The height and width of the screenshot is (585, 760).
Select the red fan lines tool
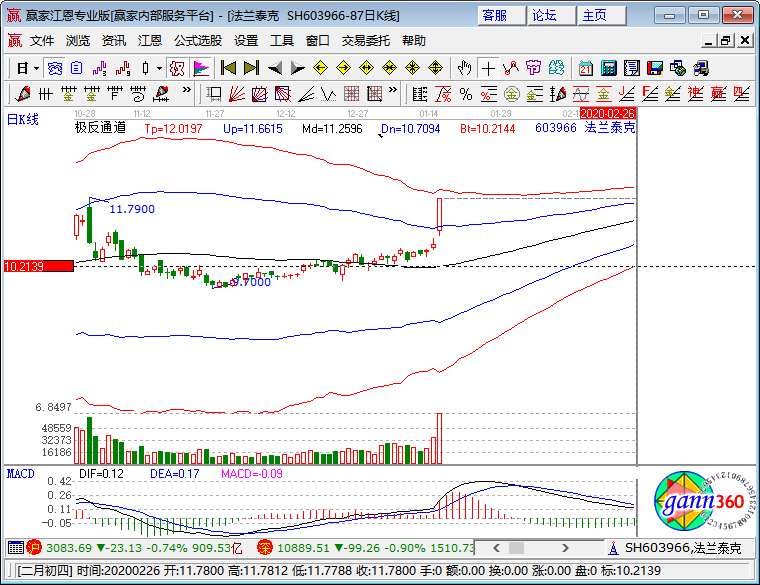[x=237, y=94]
